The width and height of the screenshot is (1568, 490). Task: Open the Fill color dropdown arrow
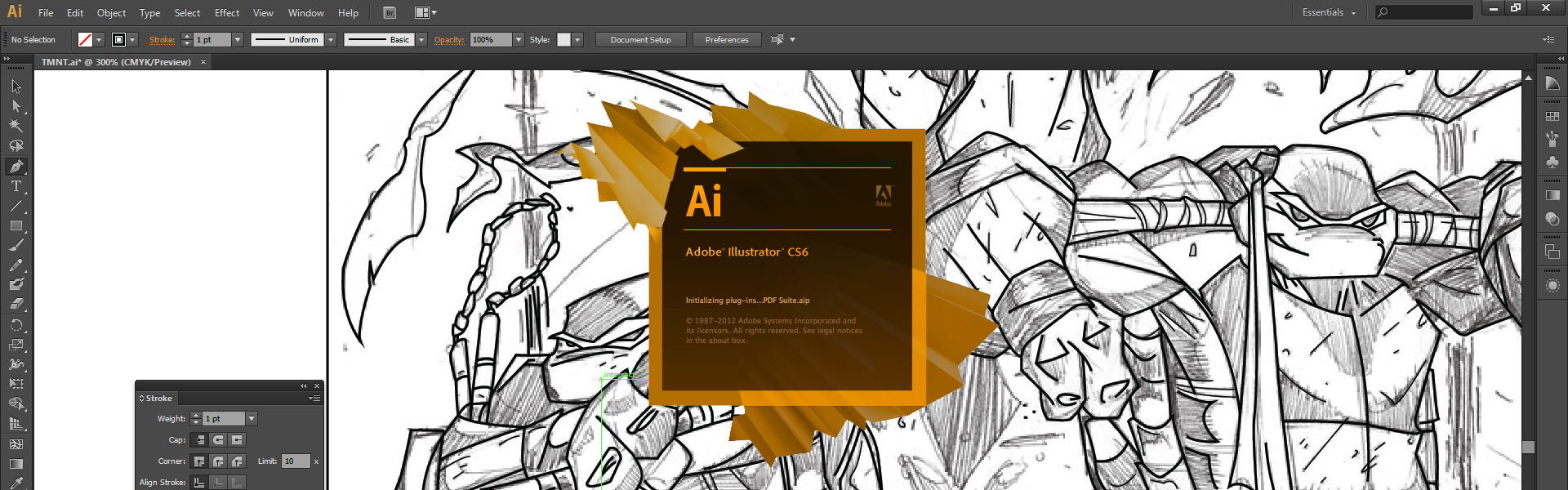[x=100, y=40]
